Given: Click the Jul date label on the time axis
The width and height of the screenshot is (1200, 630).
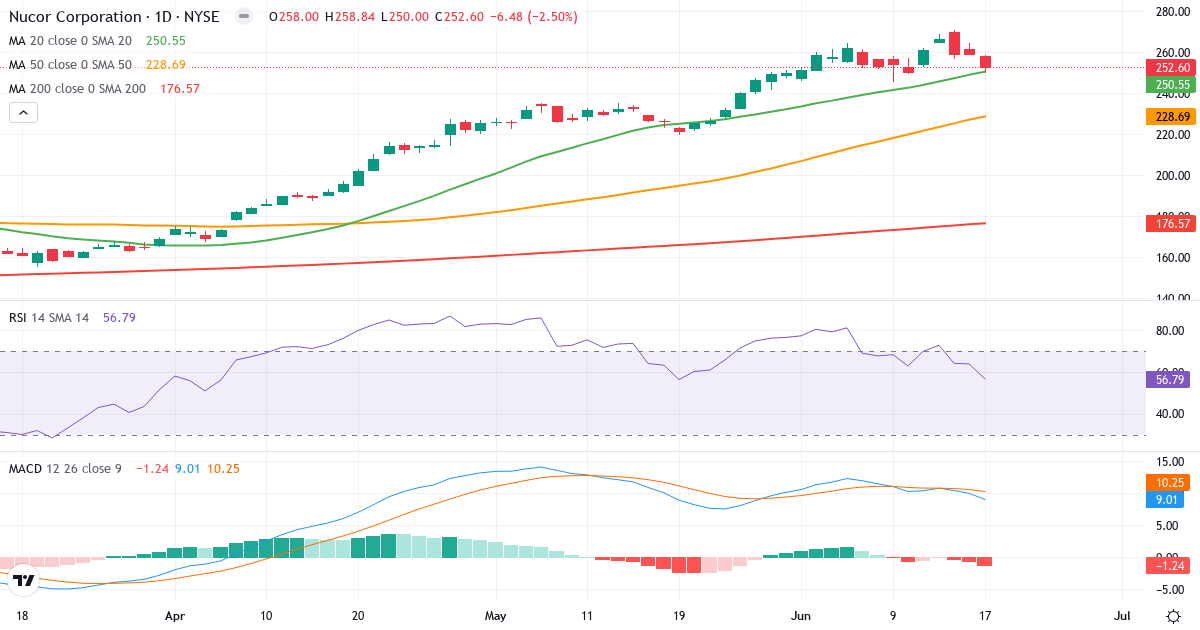Looking at the screenshot, I should [x=1122, y=616].
